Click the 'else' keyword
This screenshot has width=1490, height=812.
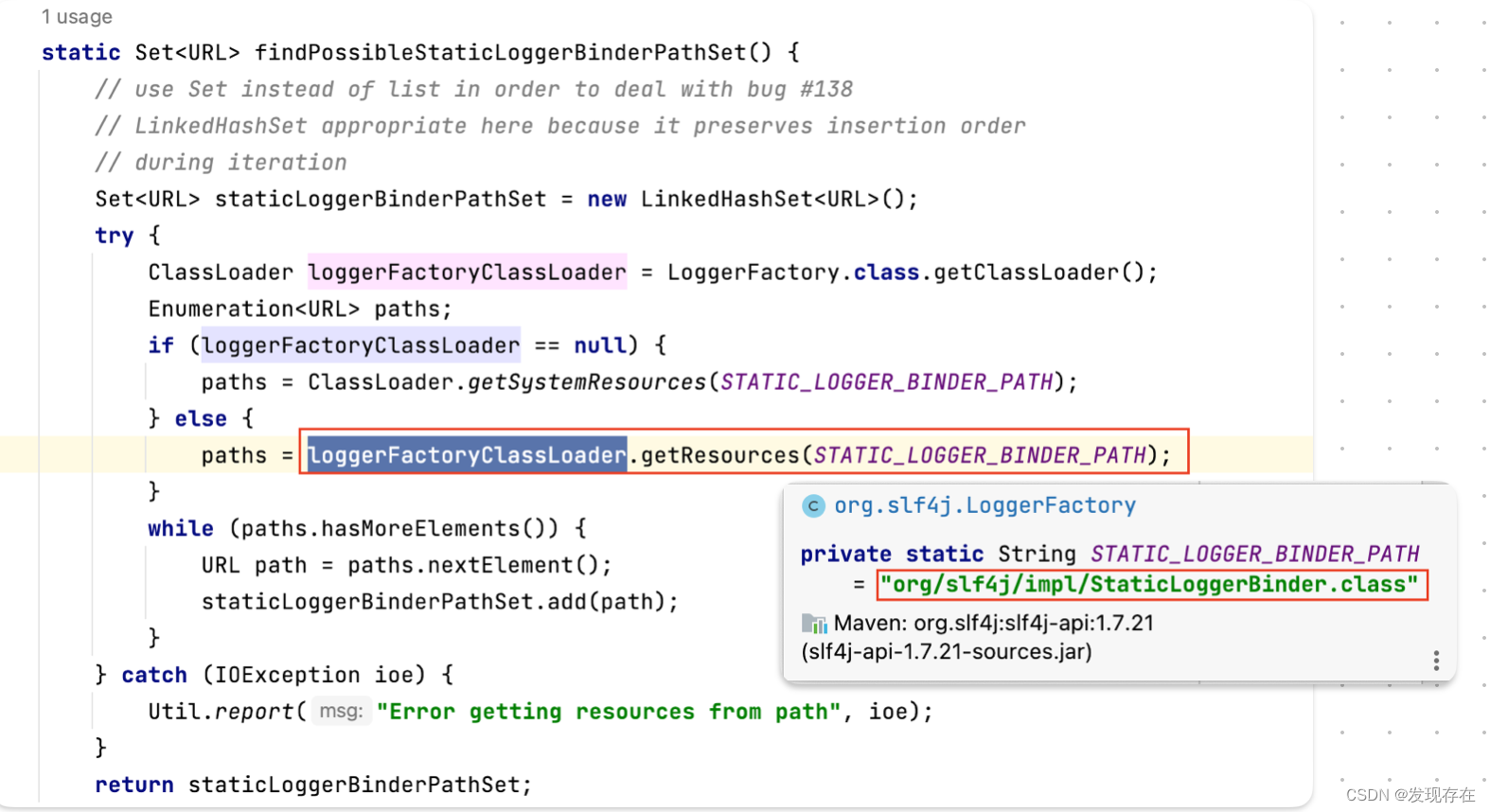(x=201, y=418)
